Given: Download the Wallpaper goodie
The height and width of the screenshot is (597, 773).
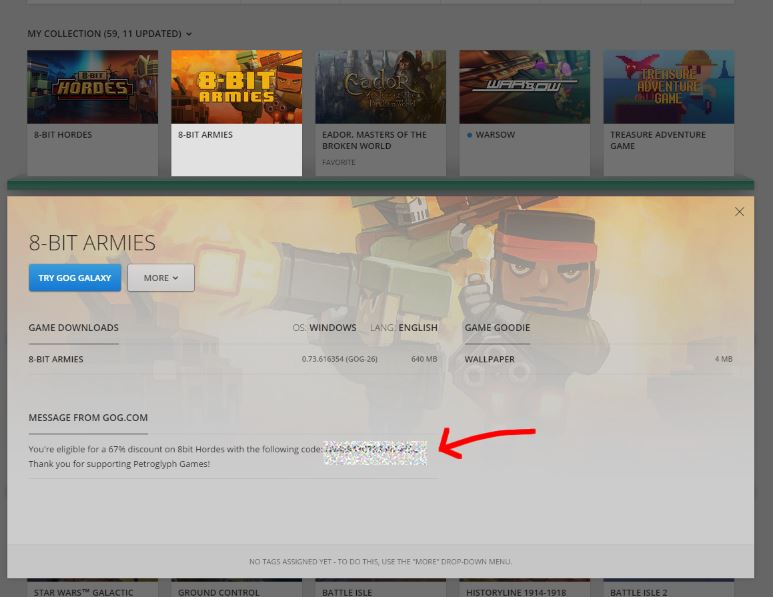Looking at the screenshot, I should pos(598,359).
